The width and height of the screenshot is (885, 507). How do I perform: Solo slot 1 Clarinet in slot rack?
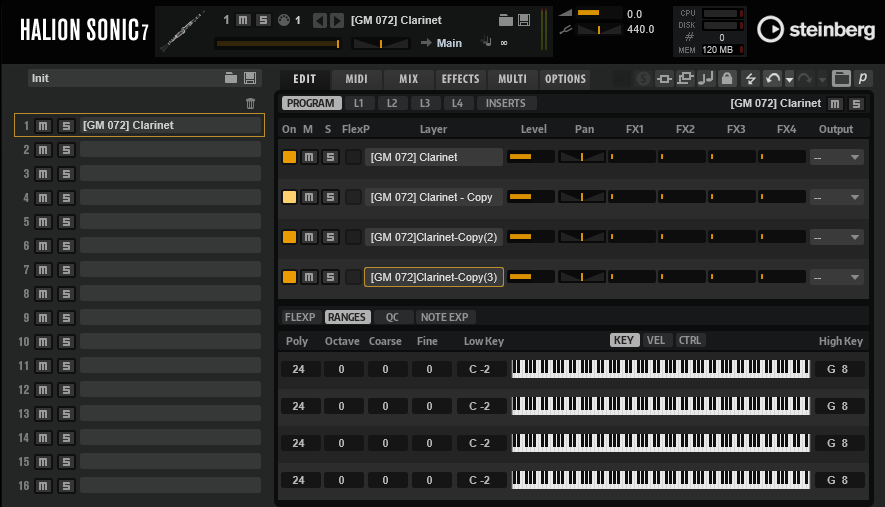[66, 125]
